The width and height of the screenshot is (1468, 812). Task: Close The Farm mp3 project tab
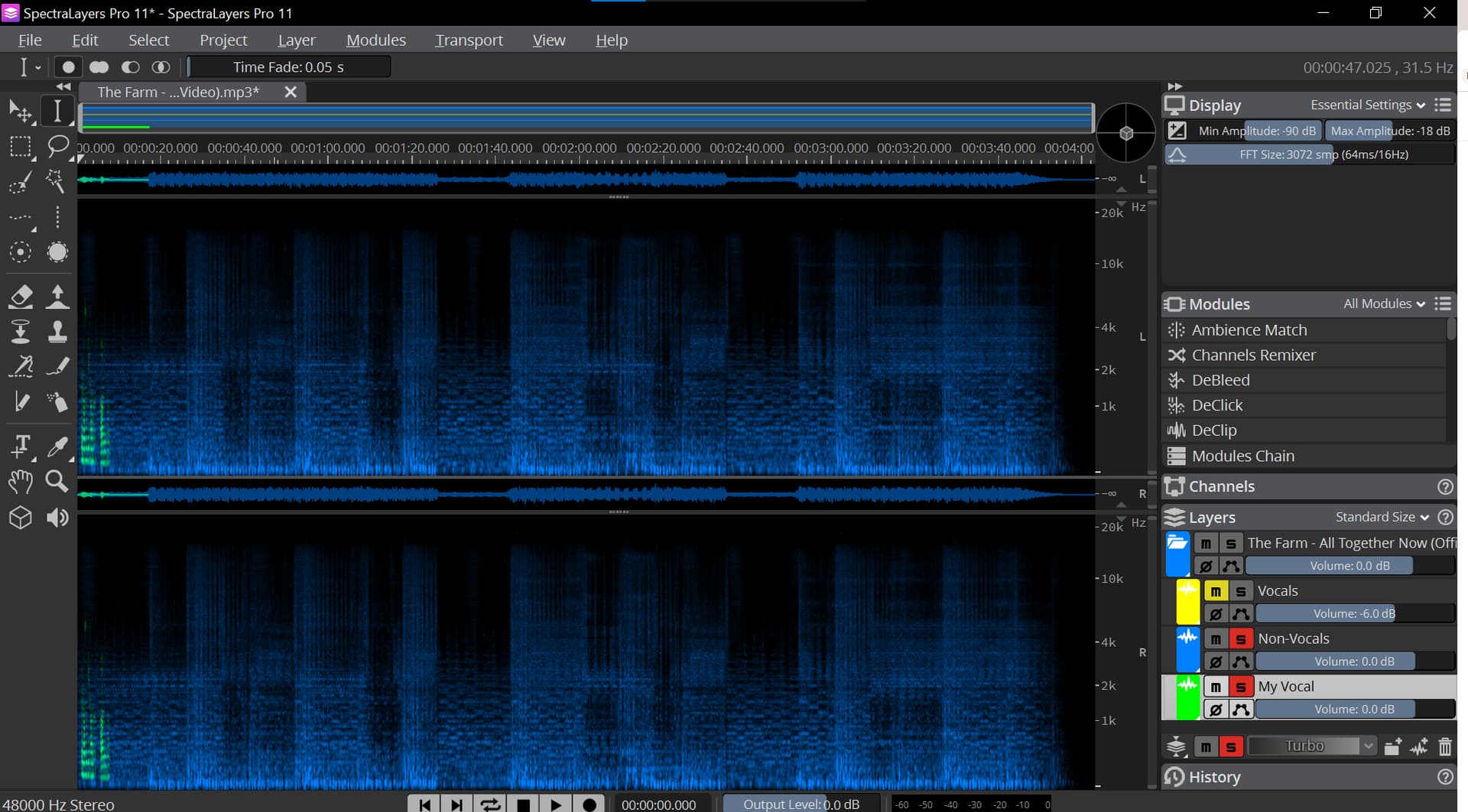tap(291, 93)
